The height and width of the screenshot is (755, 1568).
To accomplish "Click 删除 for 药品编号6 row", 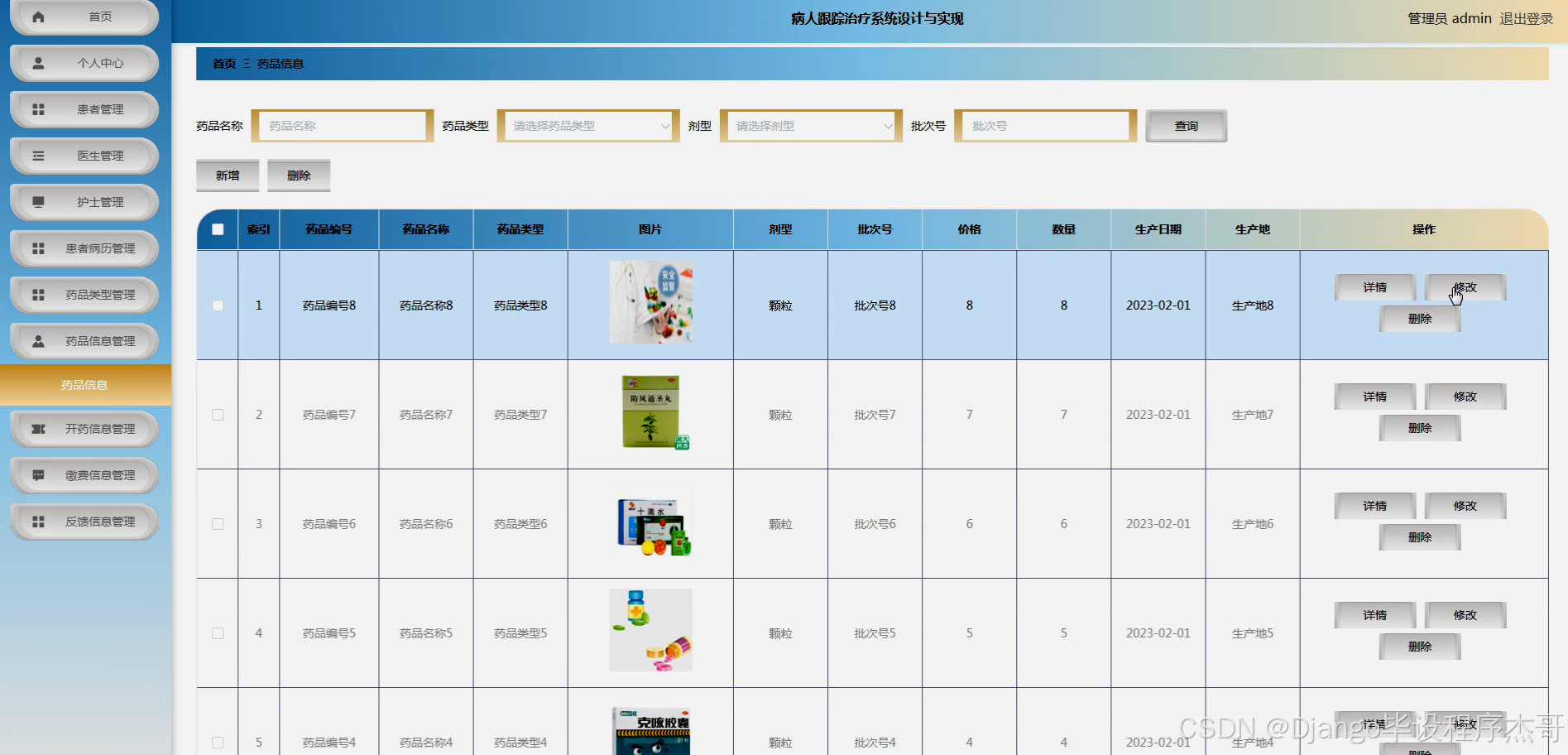I will pyautogui.click(x=1420, y=537).
